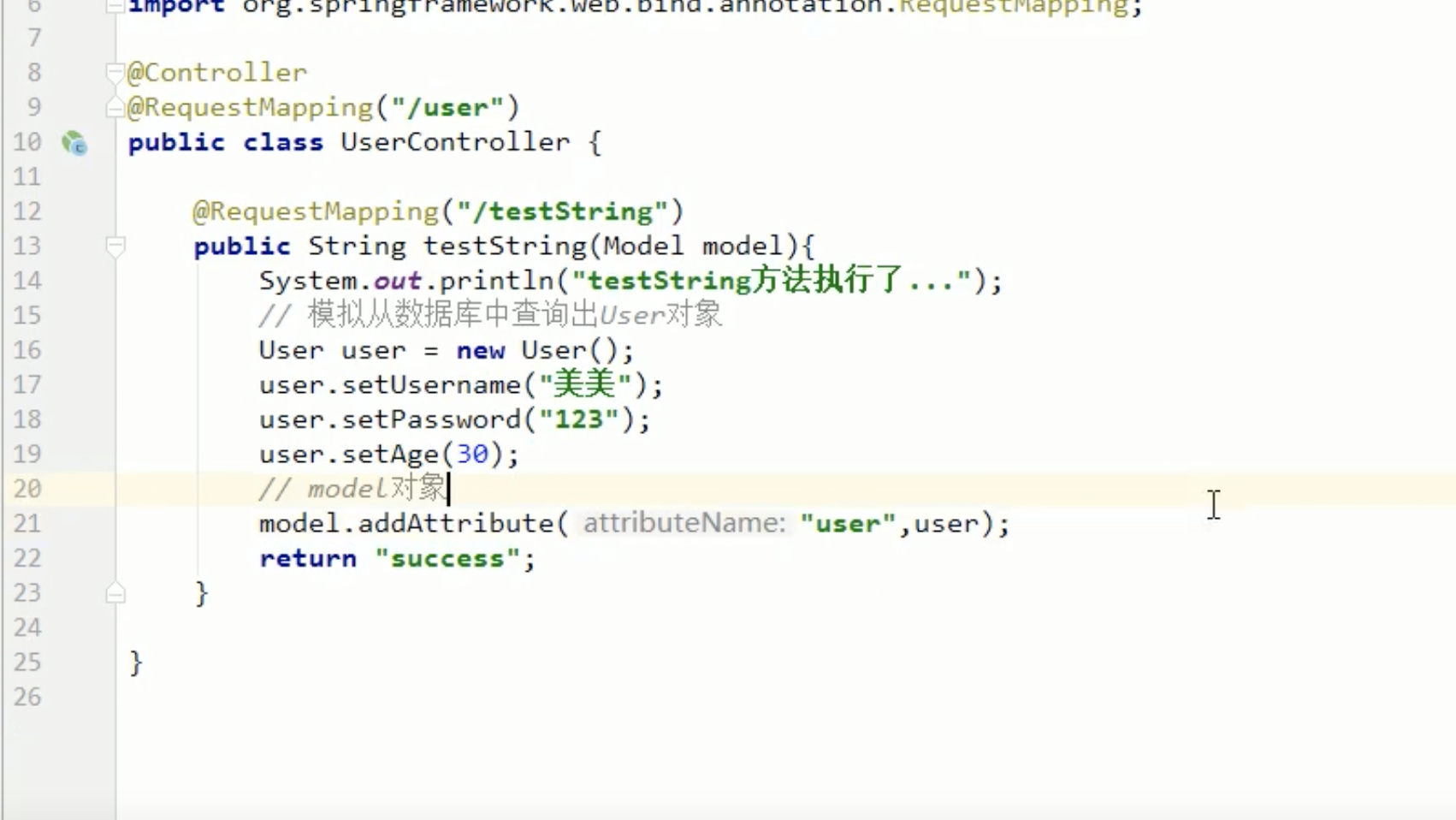Click line number 14 in the gutter
Image resolution: width=1456 pixels, height=820 pixels.
27,281
